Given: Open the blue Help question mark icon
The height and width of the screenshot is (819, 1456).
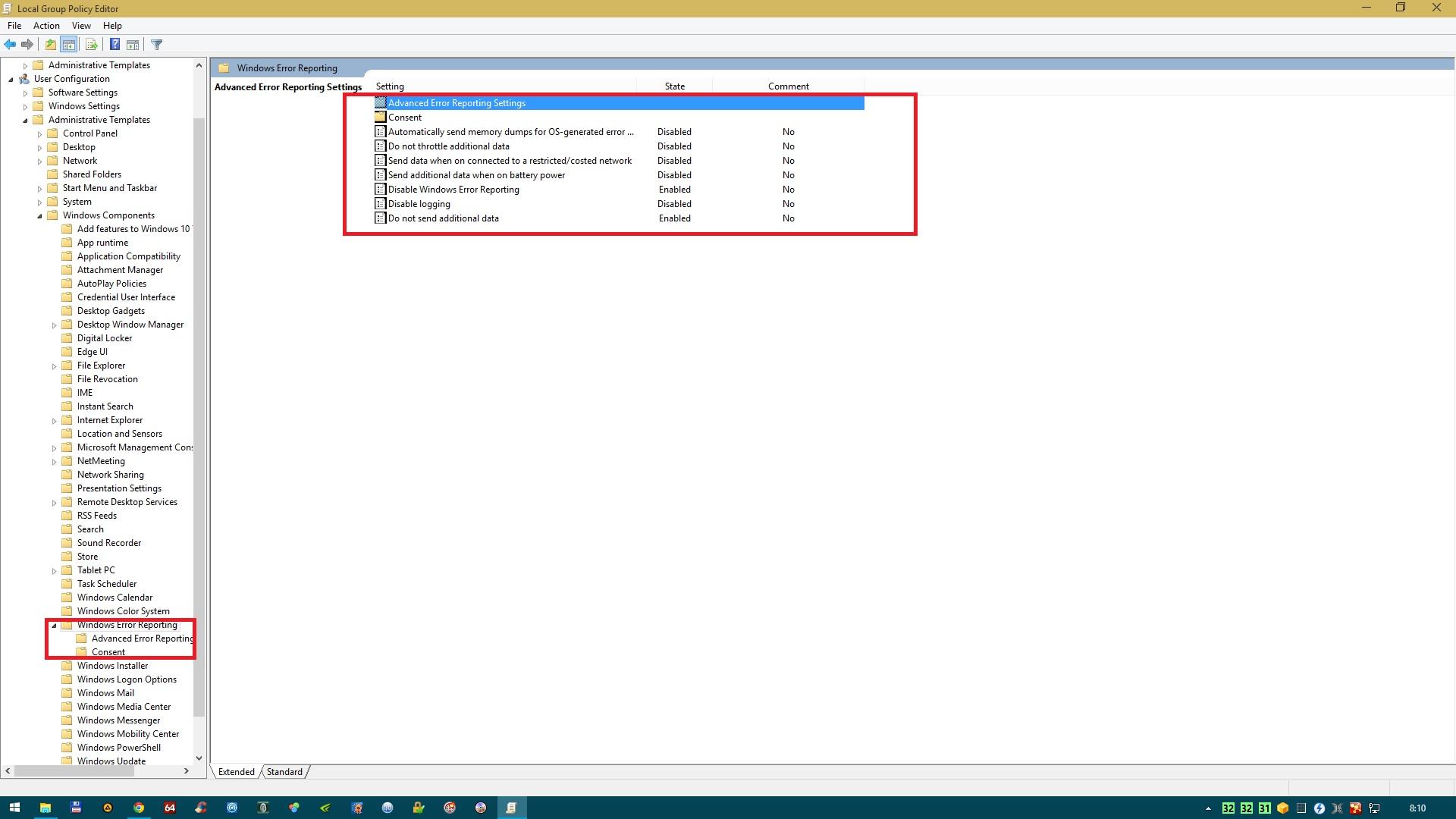Looking at the screenshot, I should coord(115,45).
